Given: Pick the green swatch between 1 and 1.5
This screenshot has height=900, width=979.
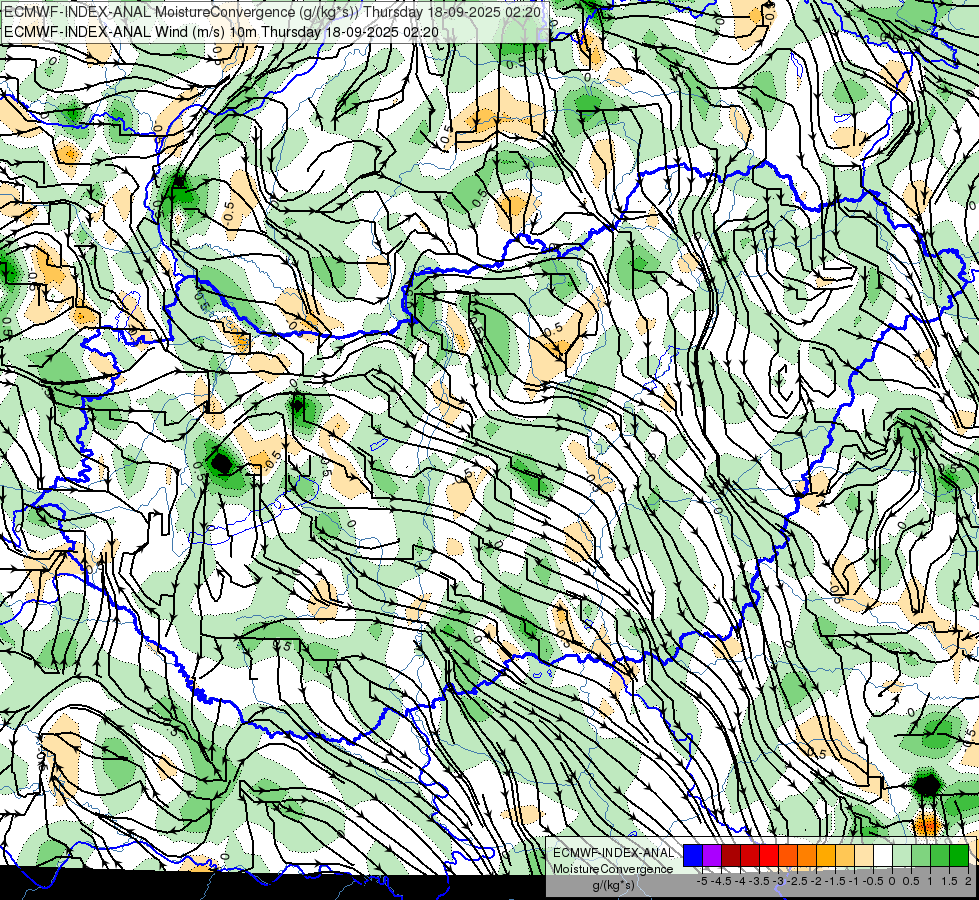Looking at the screenshot, I should coord(940,856).
